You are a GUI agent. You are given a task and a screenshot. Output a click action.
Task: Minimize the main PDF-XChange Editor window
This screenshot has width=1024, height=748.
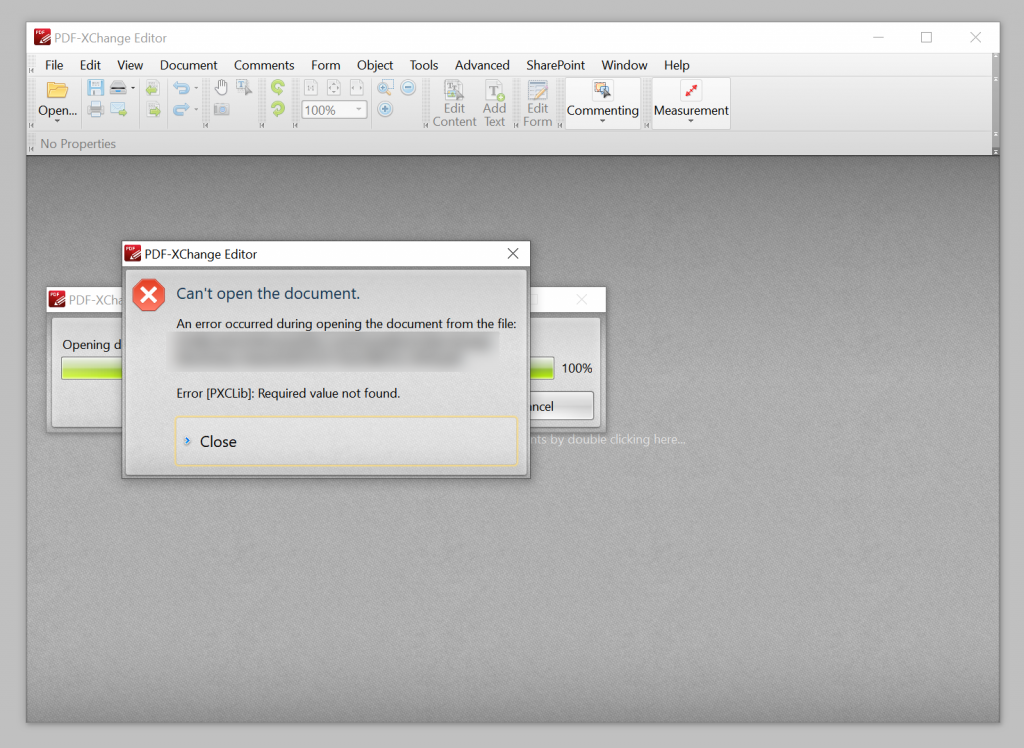pos(878,38)
